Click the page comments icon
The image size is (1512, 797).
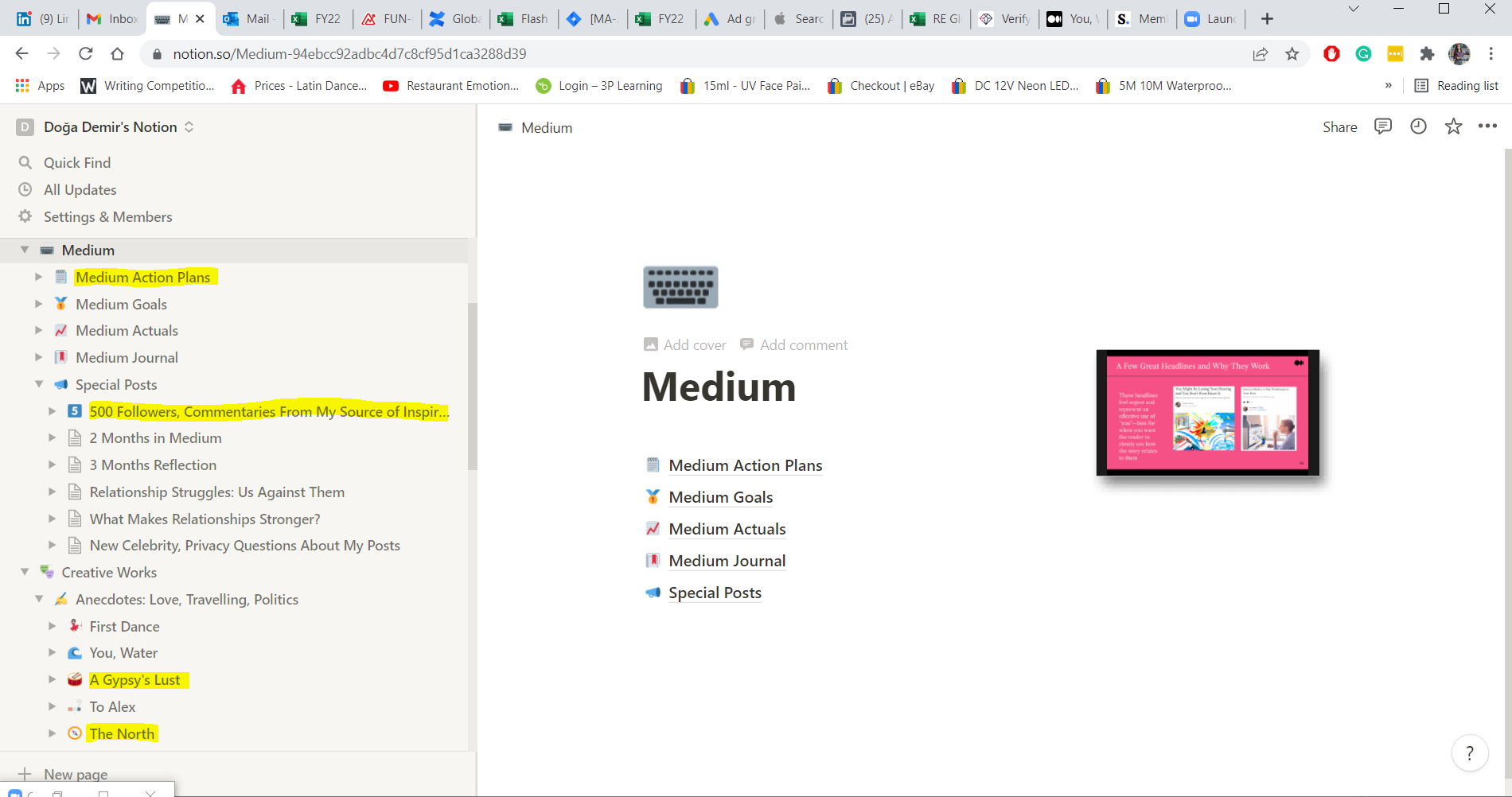click(x=1383, y=126)
